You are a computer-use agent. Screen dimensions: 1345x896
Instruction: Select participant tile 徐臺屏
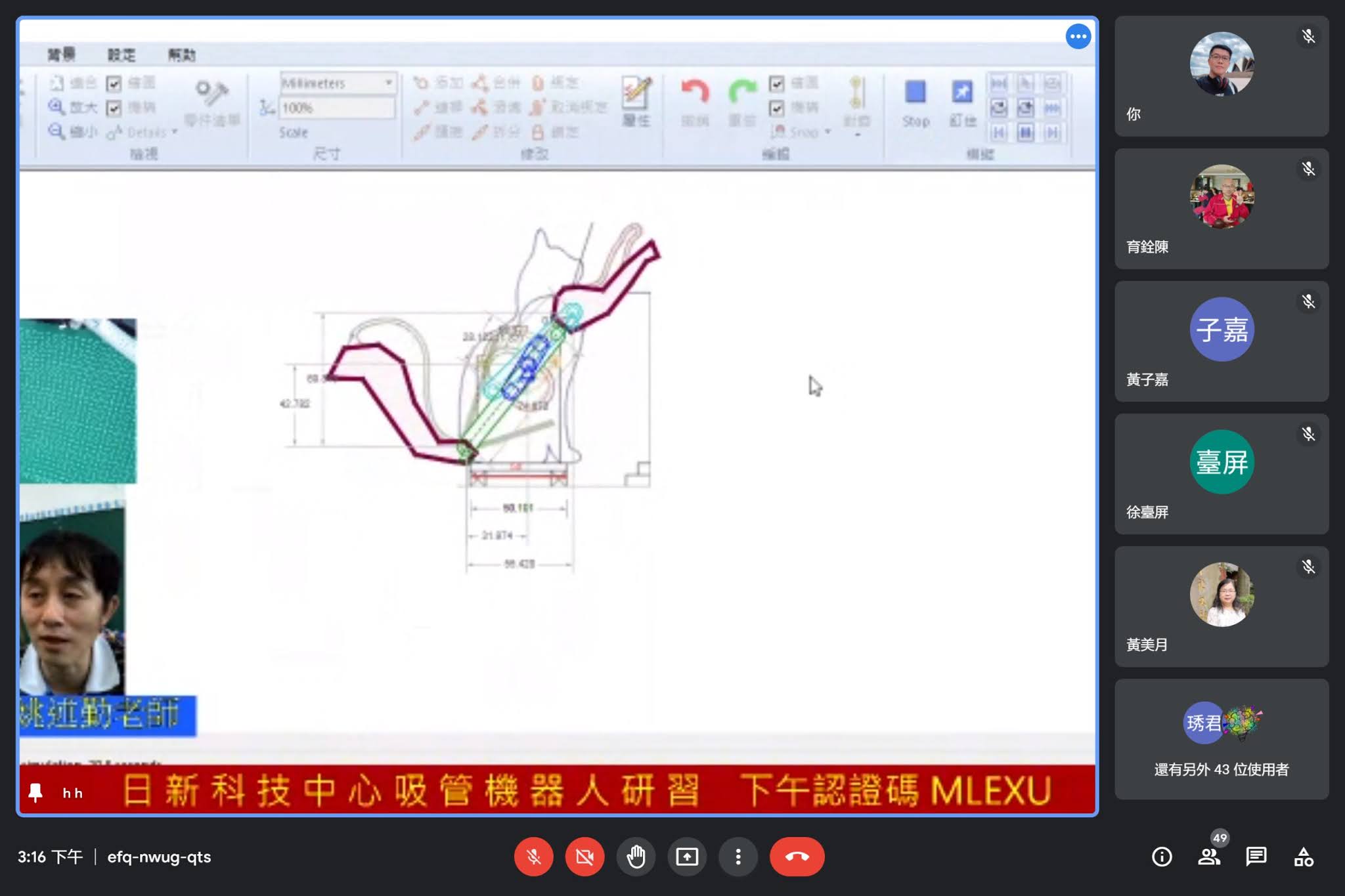point(1222,473)
